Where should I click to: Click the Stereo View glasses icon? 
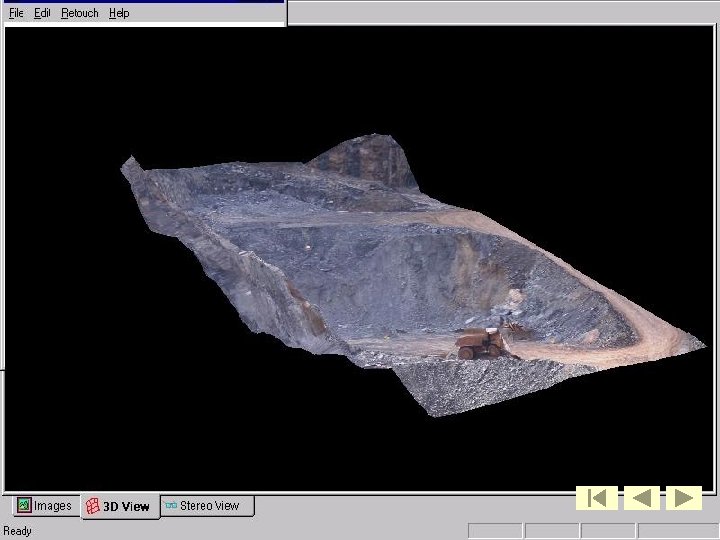pyautogui.click(x=170, y=506)
